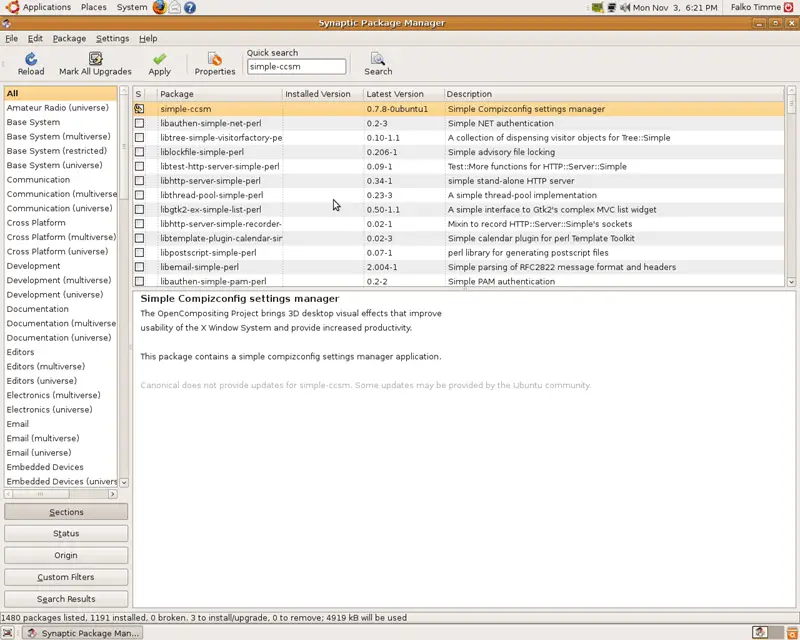Select the Base System section
This screenshot has width=800, height=640.
click(61, 122)
